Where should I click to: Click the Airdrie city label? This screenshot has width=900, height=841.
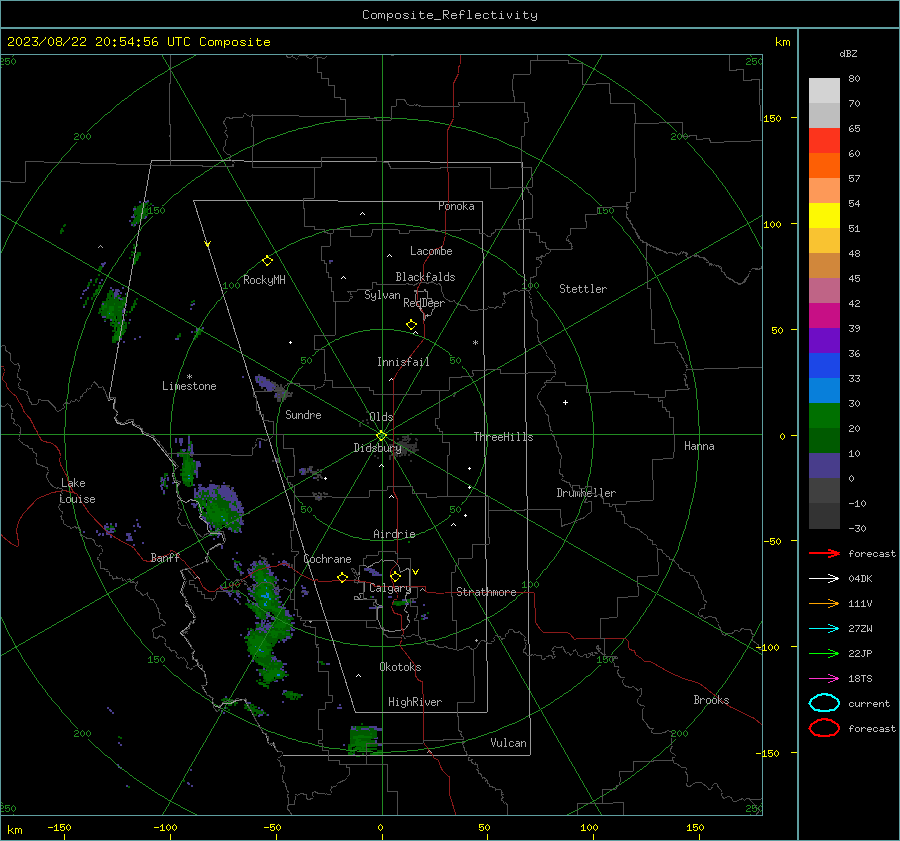pyautogui.click(x=394, y=534)
